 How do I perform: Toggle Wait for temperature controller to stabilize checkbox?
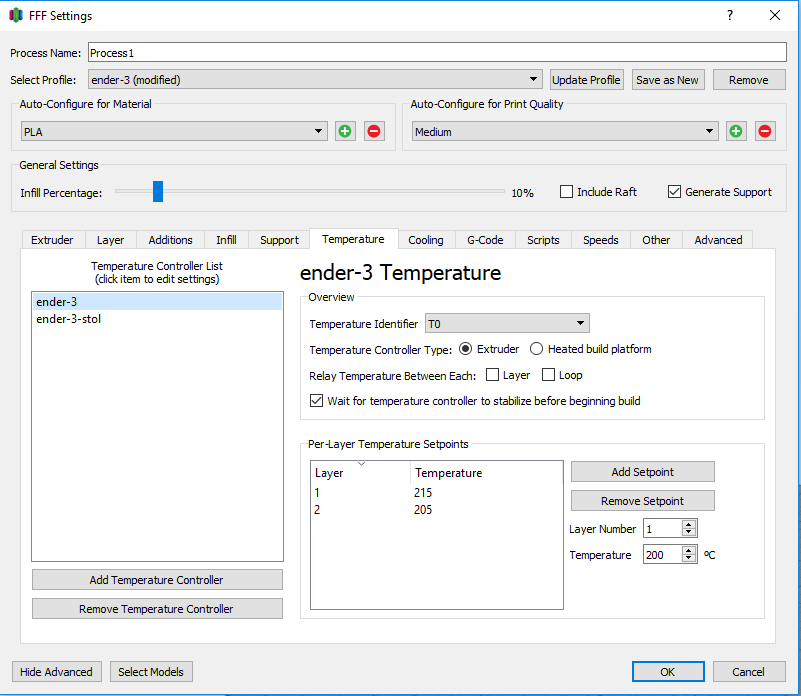click(x=316, y=401)
